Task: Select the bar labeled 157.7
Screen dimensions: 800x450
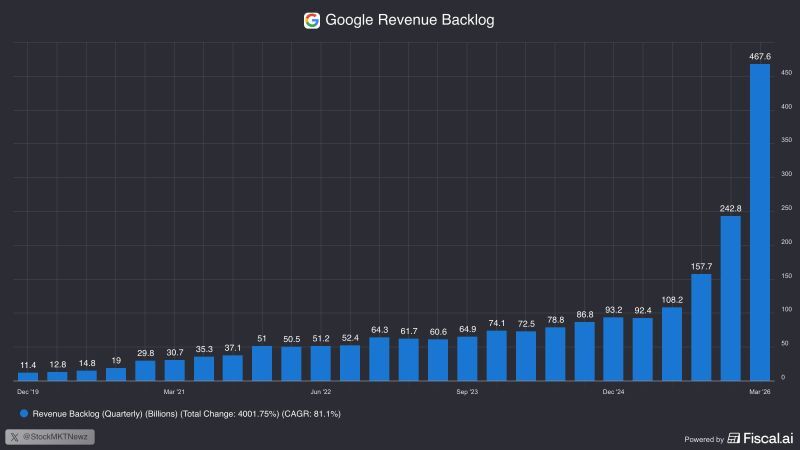Action: point(701,327)
